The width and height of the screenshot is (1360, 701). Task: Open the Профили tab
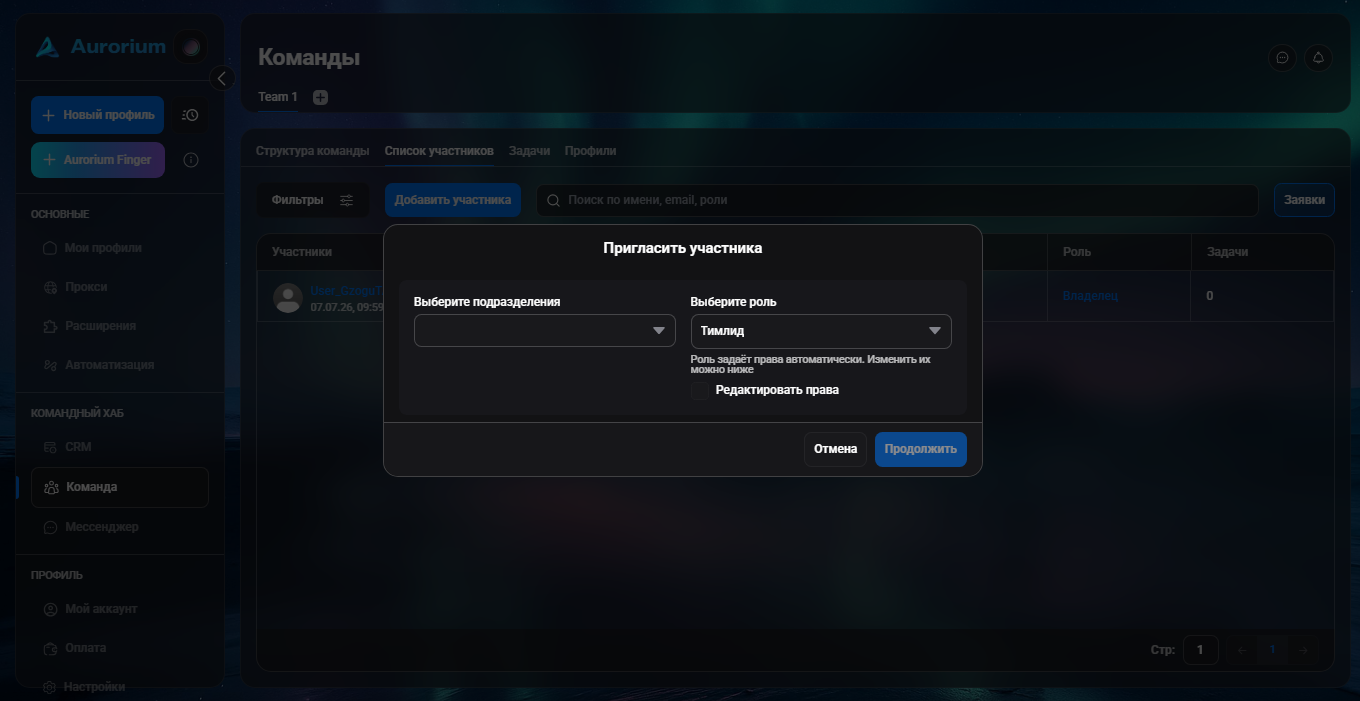590,151
